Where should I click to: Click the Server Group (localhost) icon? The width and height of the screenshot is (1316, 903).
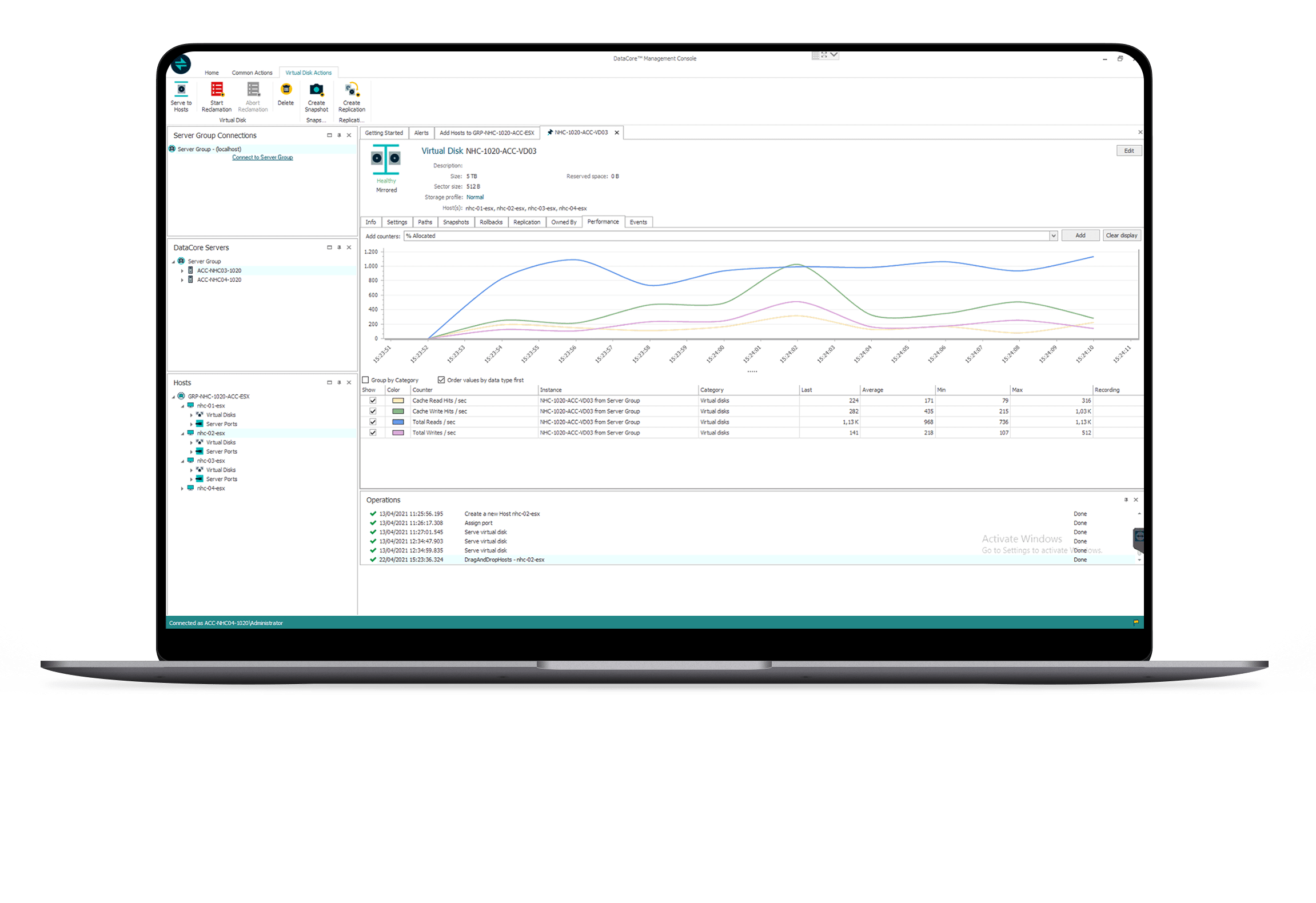pos(172,149)
